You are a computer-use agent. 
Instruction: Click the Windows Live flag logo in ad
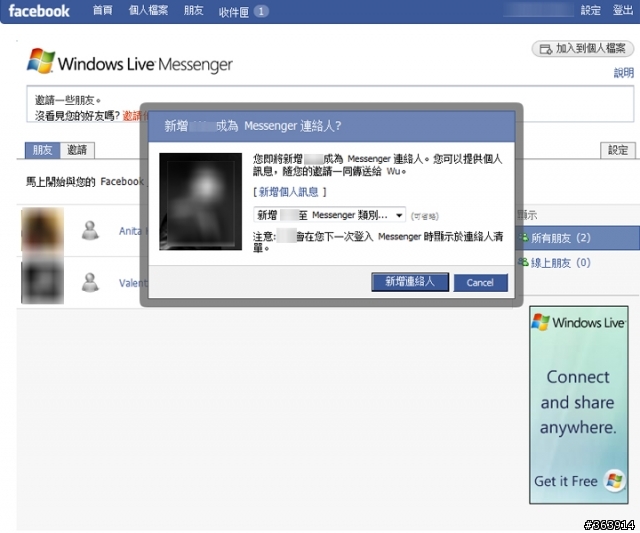540,322
